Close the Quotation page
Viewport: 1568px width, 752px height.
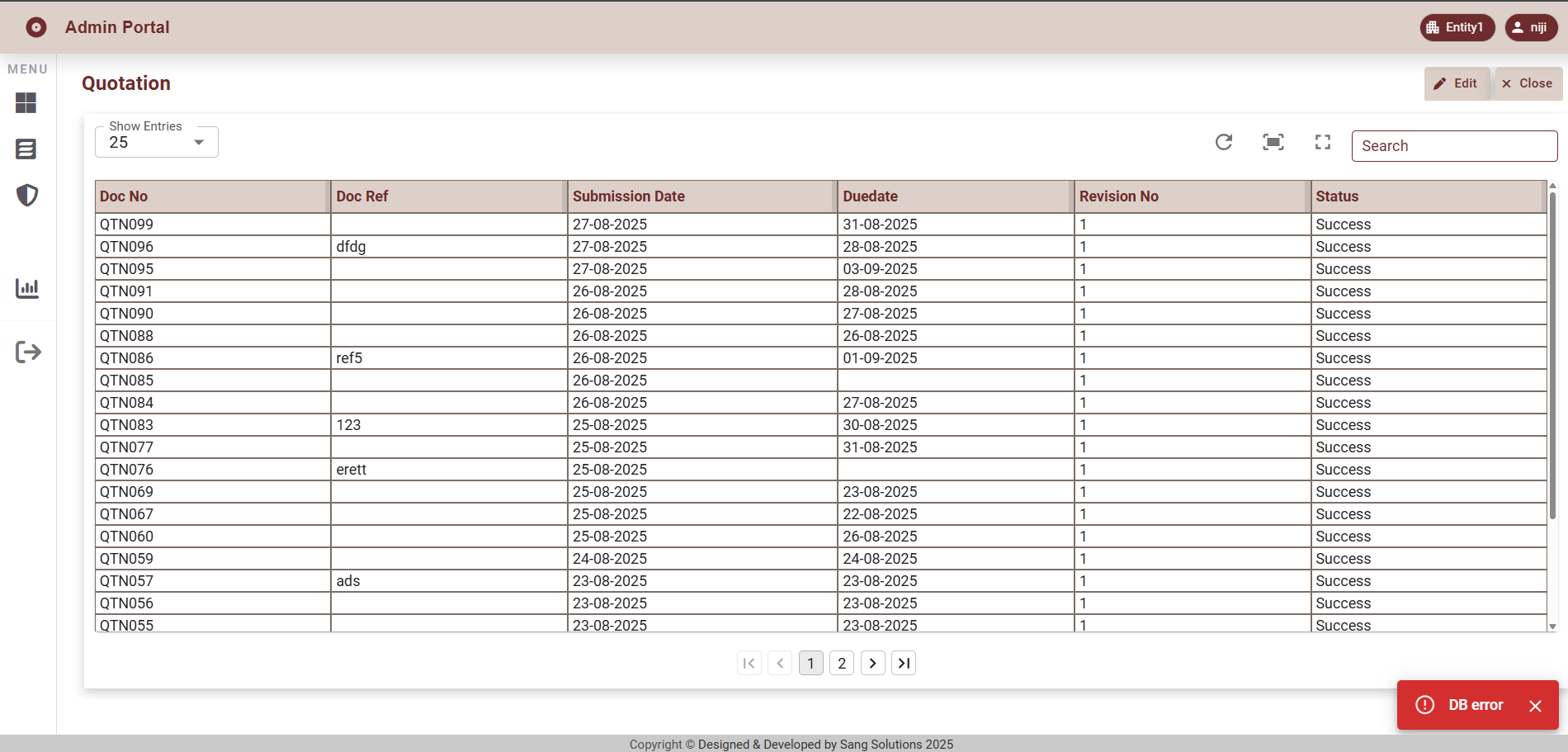point(1528,83)
